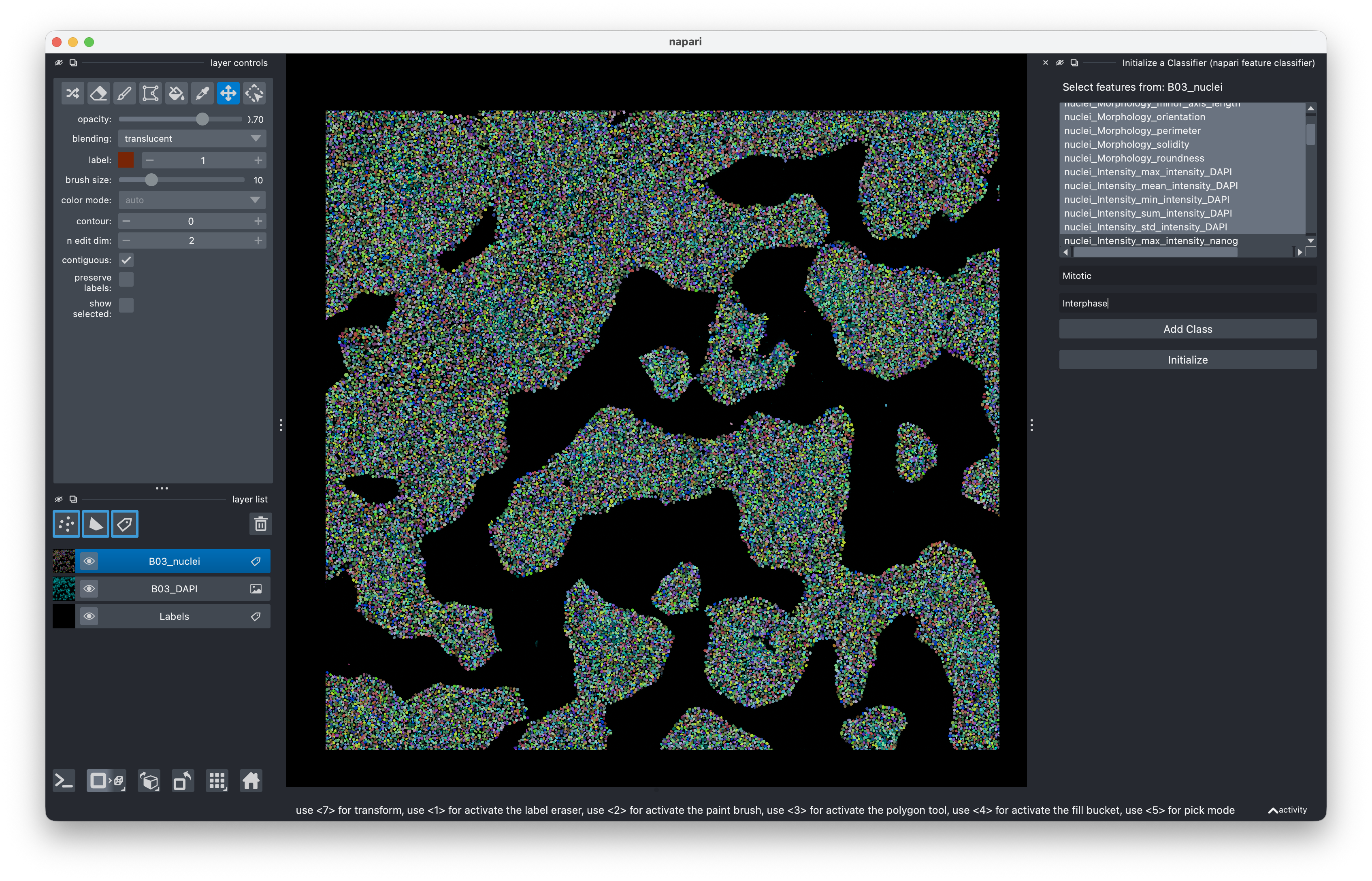Reset the view with the home button

click(x=251, y=780)
